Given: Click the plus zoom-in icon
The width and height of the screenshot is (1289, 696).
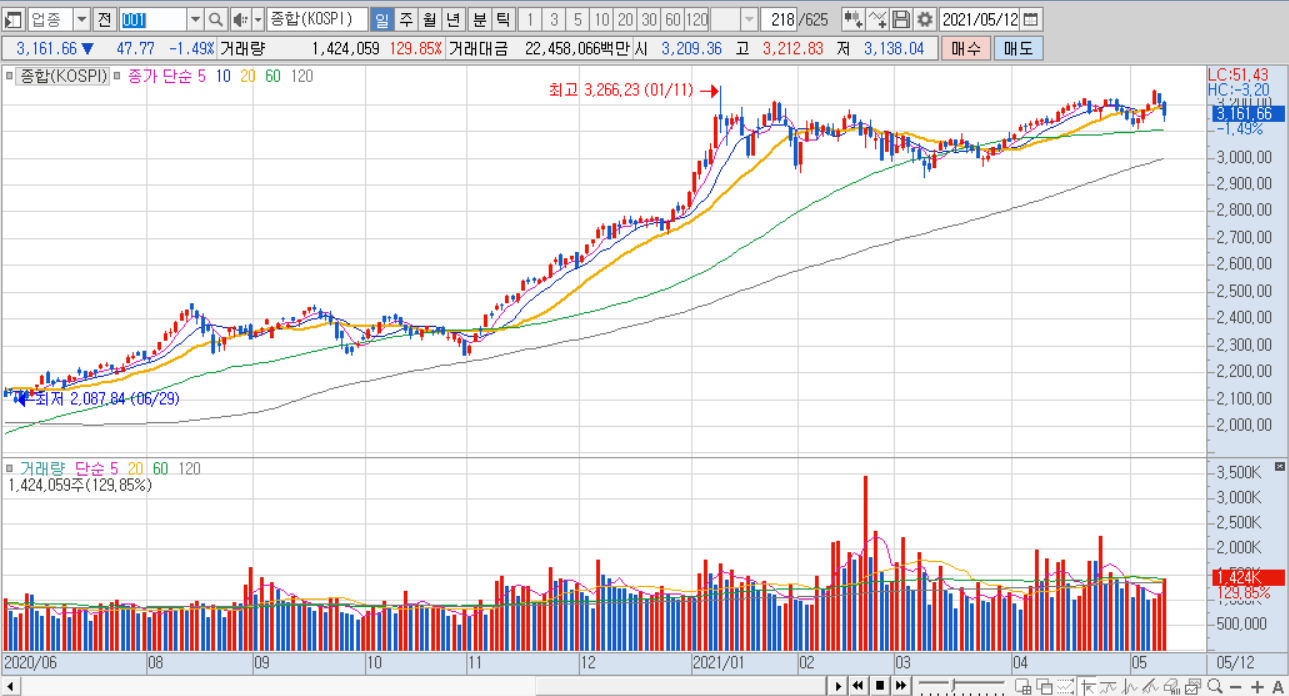Looking at the screenshot, I should 1258,686.
